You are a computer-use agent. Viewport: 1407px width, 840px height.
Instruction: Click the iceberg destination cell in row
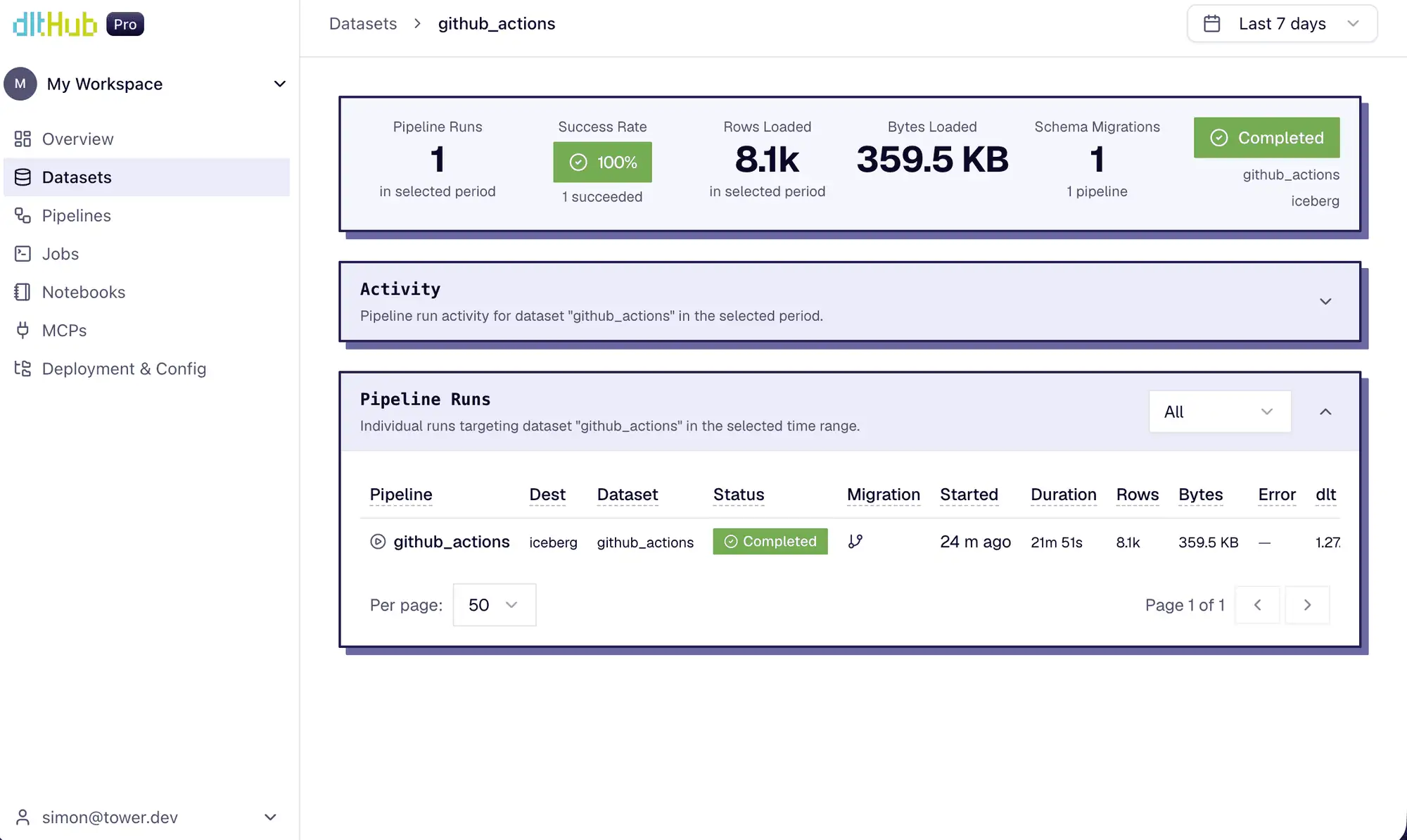click(x=553, y=542)
